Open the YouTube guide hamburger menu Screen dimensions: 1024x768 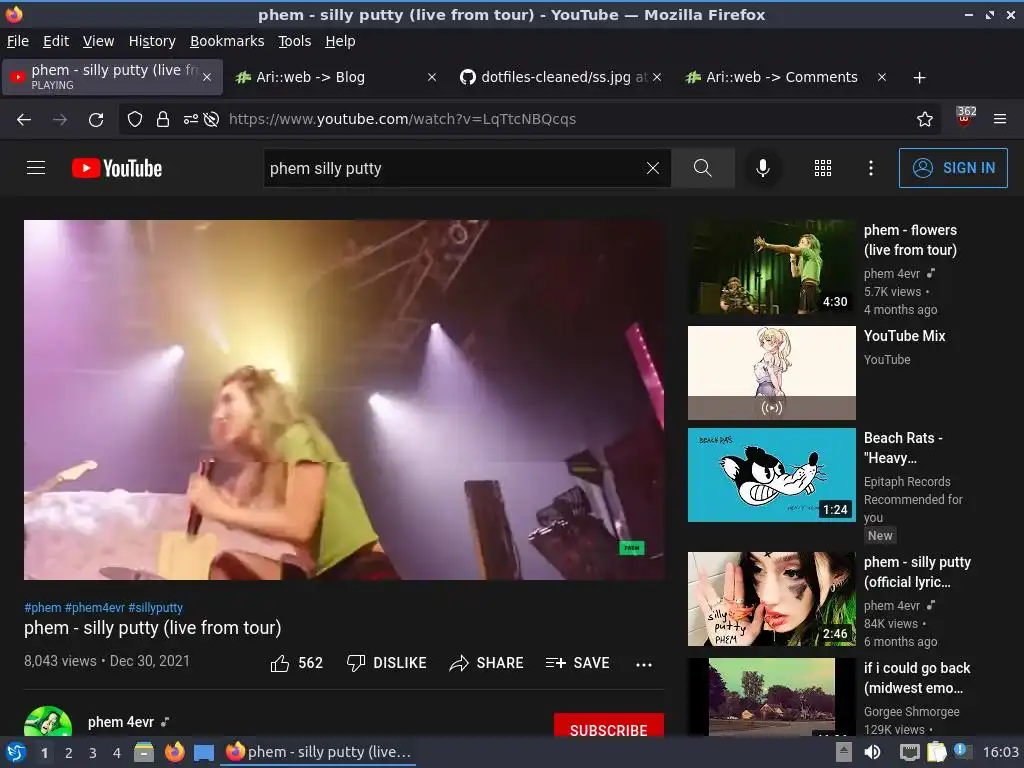tap(36, 168)
